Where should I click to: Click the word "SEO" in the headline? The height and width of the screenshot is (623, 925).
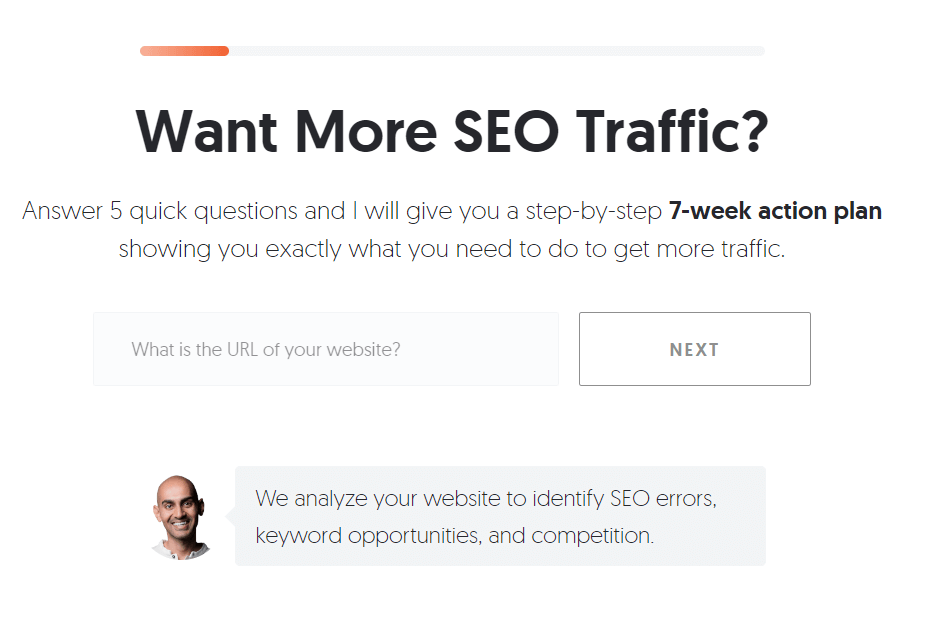[506, 132]
